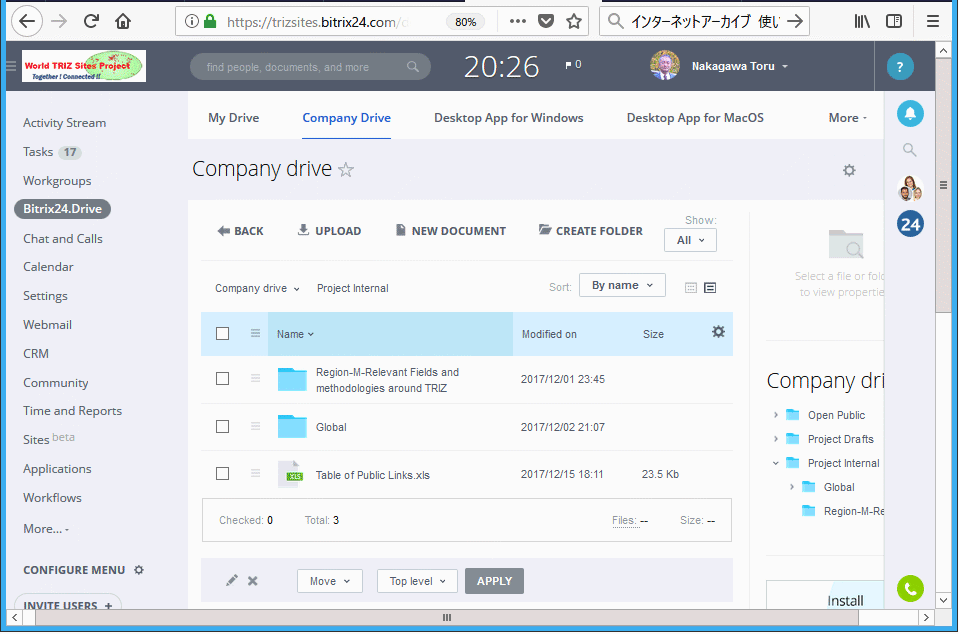
Task: Open the notifications bell icon
Action: coord(910,114)
